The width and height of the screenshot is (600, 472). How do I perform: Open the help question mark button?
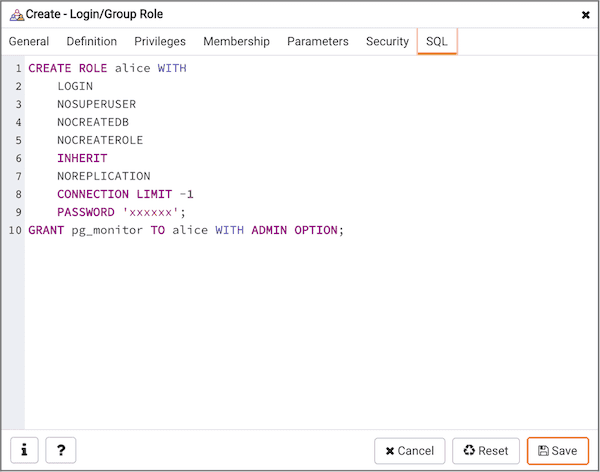point(60,451)
